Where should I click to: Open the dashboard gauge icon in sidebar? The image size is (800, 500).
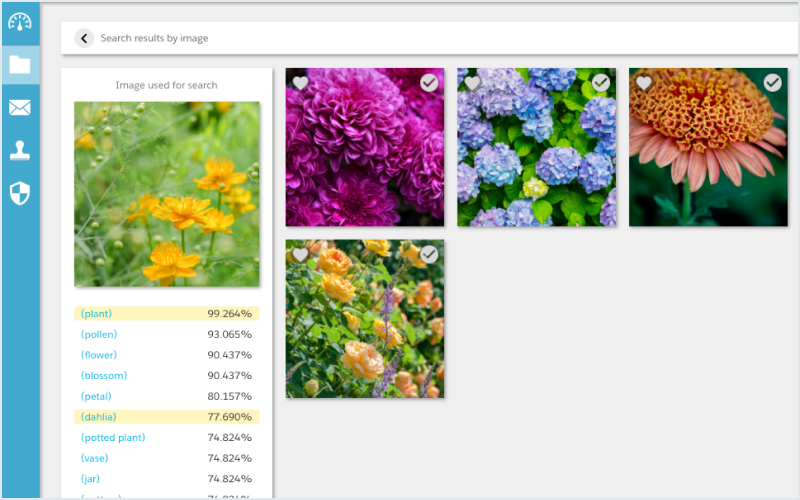click(x=20, y=22)
